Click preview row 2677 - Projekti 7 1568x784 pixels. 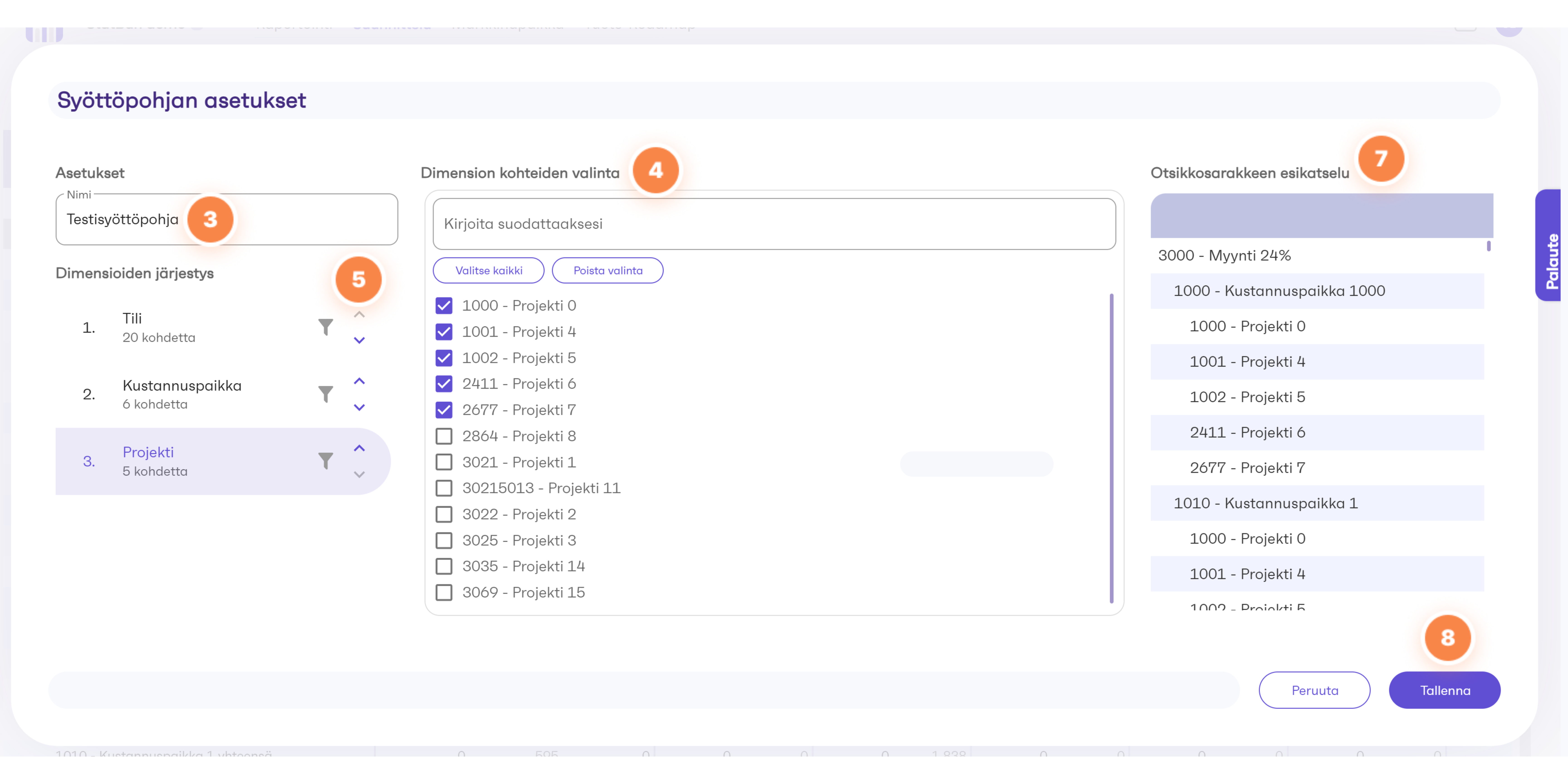1317,468
